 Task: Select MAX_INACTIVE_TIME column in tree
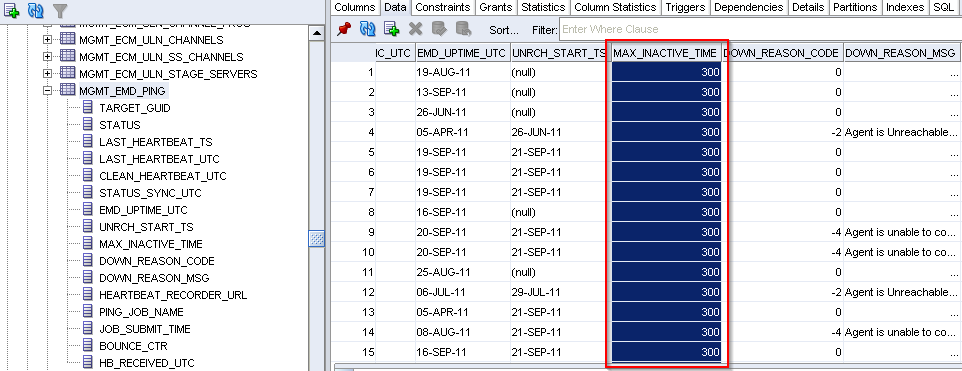click(x=151, y=244)
